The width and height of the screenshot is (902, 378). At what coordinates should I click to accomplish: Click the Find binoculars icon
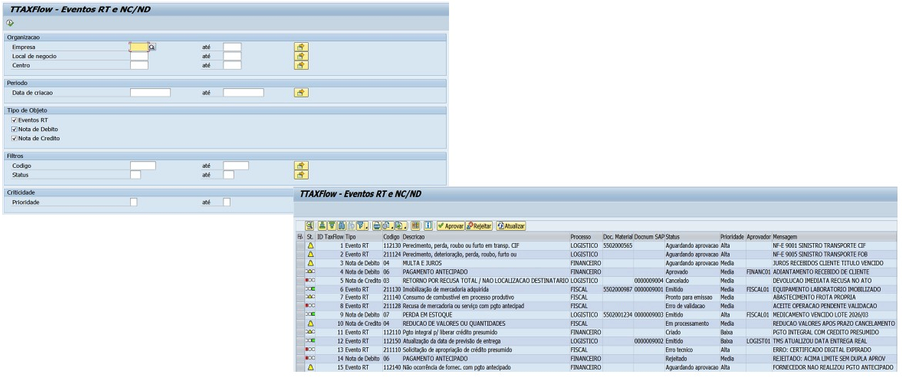341,226
